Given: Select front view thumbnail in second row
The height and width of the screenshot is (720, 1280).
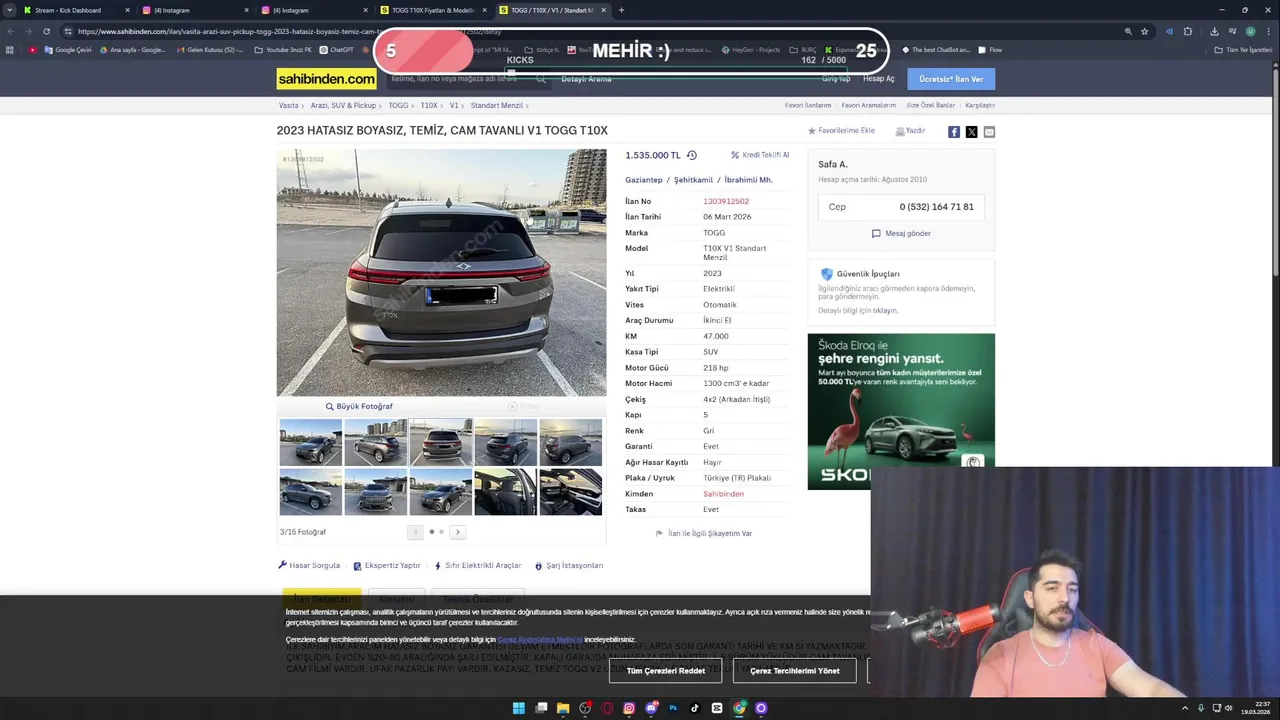Looking at the screenshot, I should click(x=375, y=492).
